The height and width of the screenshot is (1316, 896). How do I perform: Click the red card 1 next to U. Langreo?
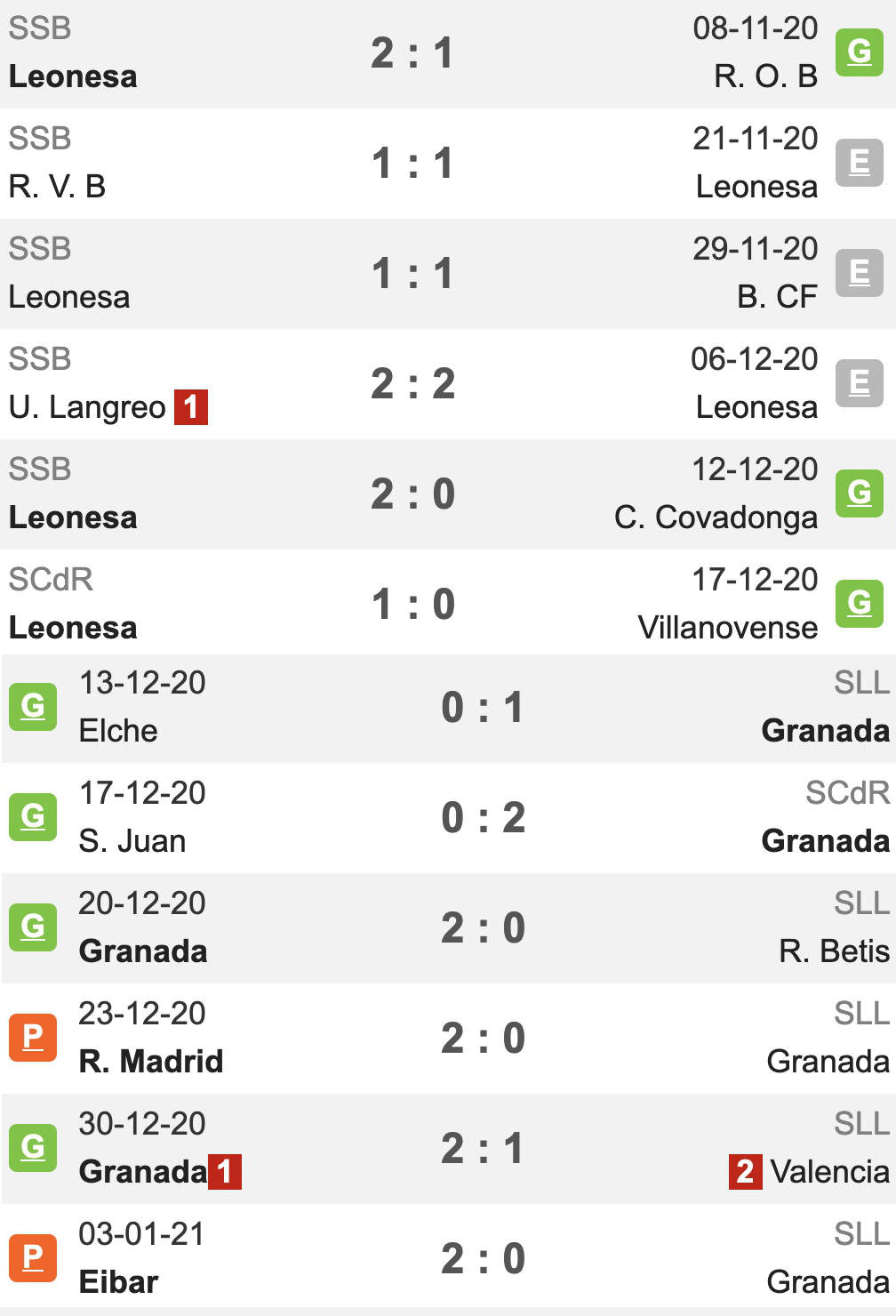pyautogui.click(x=190, y=407)
